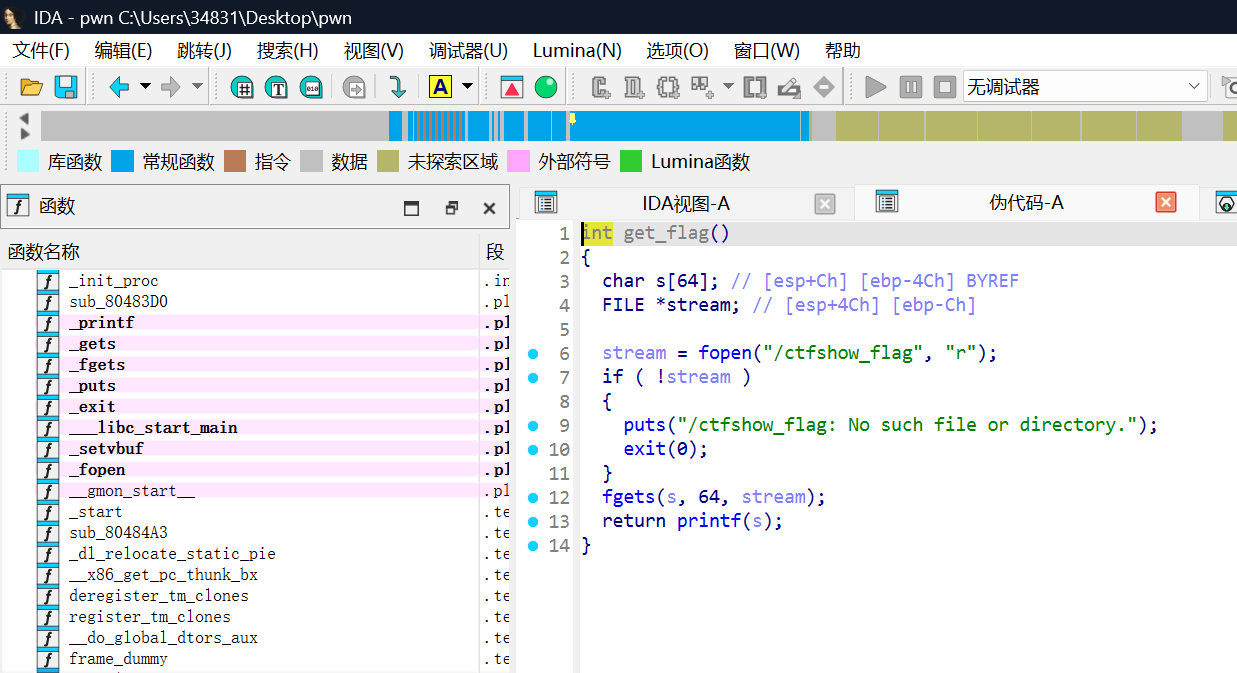Close the IDA视图-A tab
This screenshot has height=673, width=1237.
pyautogui.click(x=825, y=204)
